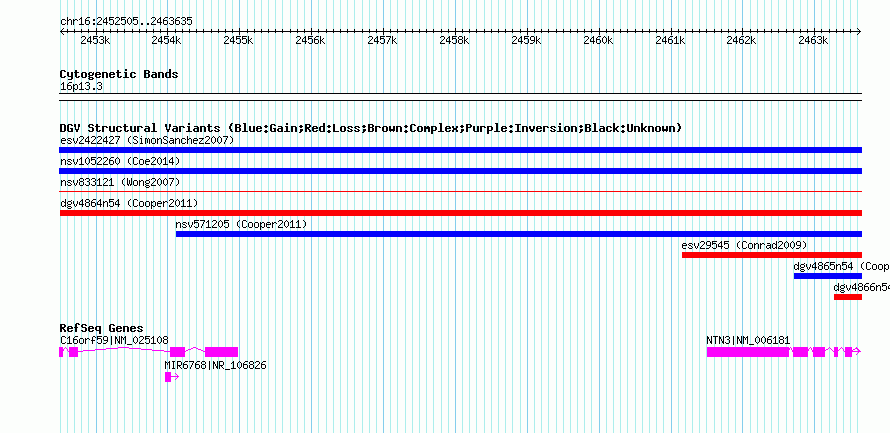Click the 2458k ruler tick label
Screen dimensions: 890x433
point(455,40)
